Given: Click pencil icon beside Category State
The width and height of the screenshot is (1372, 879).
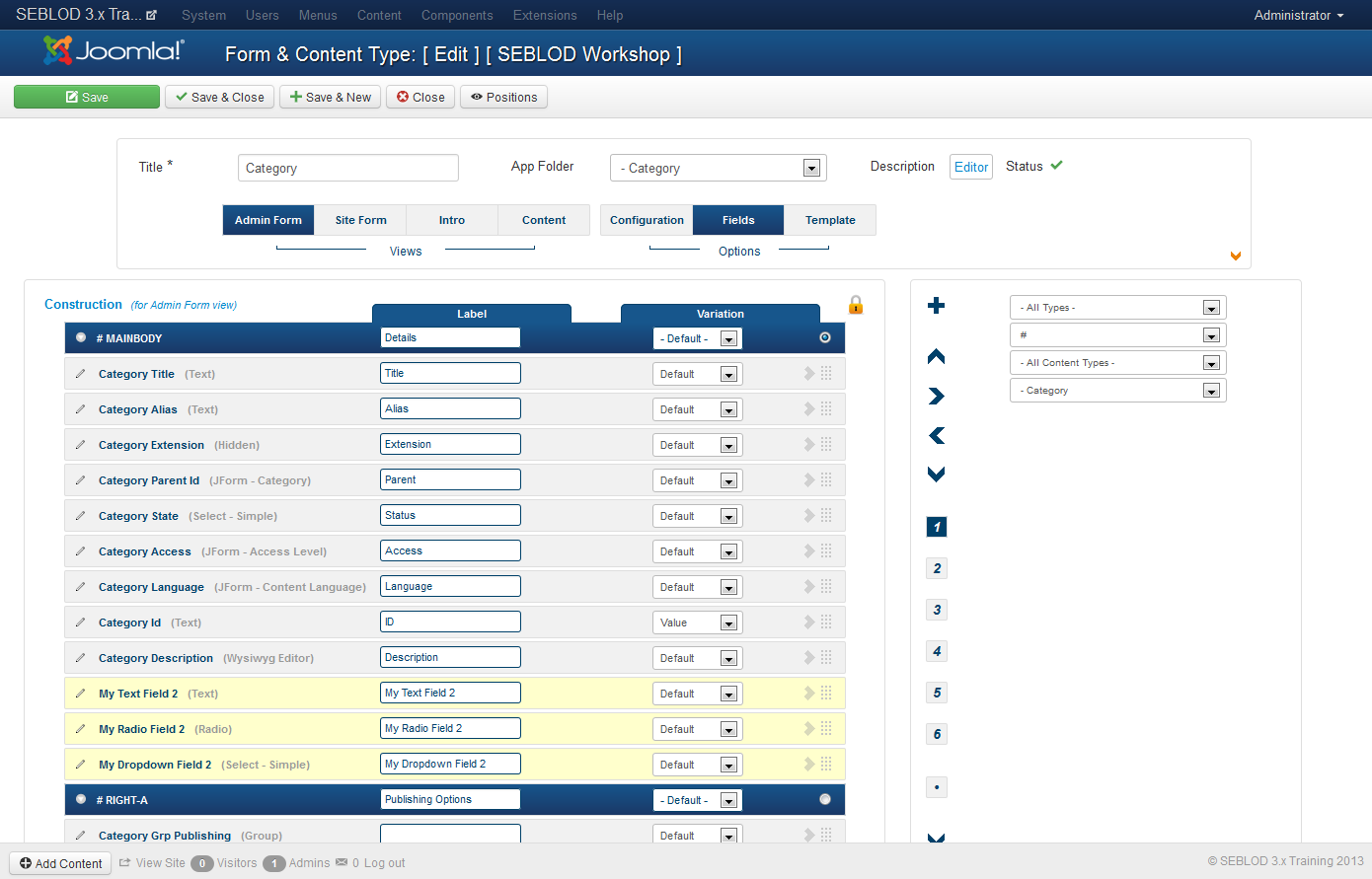Looking at the screenshot, I should point(81,516).
